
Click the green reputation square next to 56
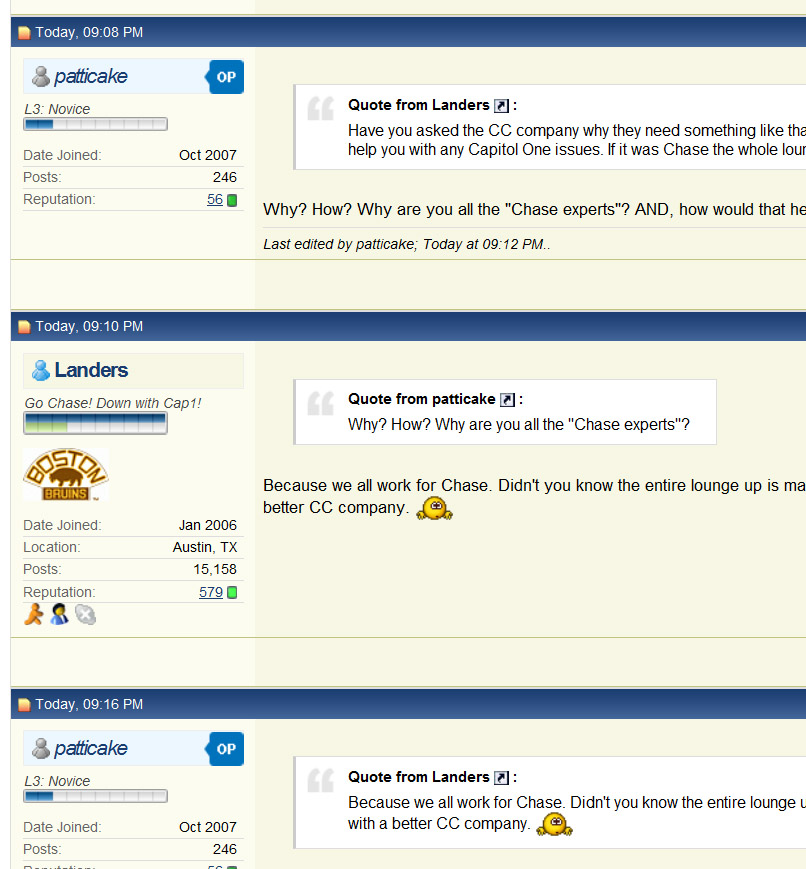click(232, 200)
